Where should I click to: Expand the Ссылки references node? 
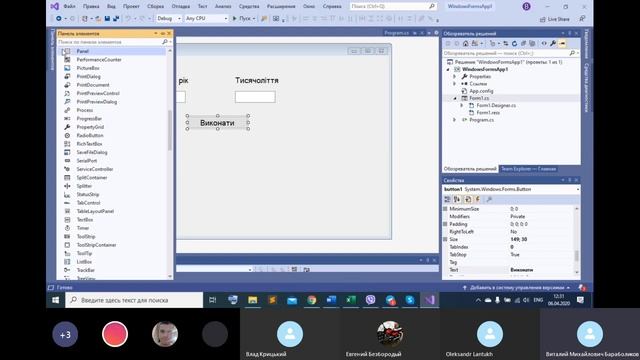pos(455,84)
